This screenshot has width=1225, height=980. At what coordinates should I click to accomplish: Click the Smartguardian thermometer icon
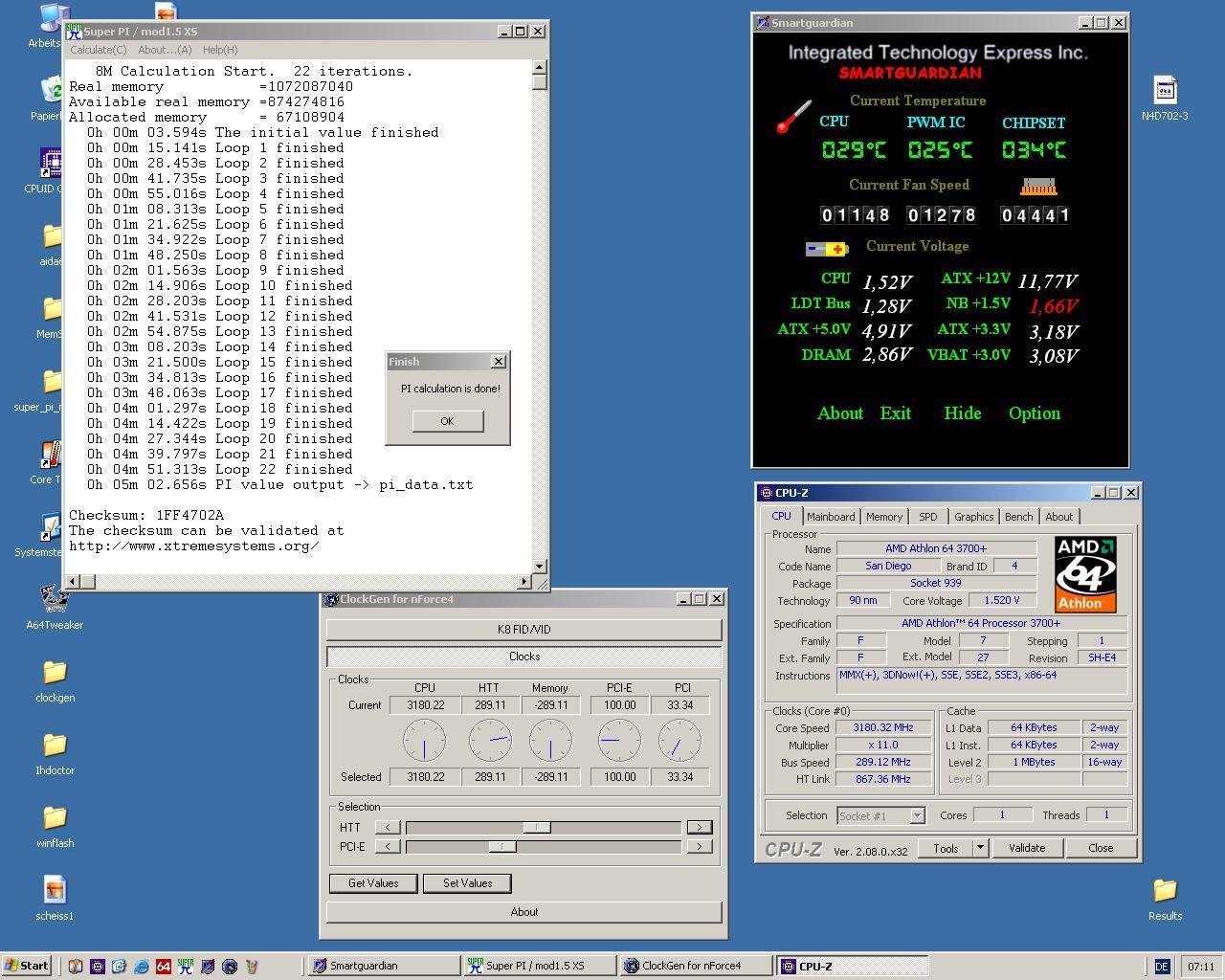click(x=794, y=117)
